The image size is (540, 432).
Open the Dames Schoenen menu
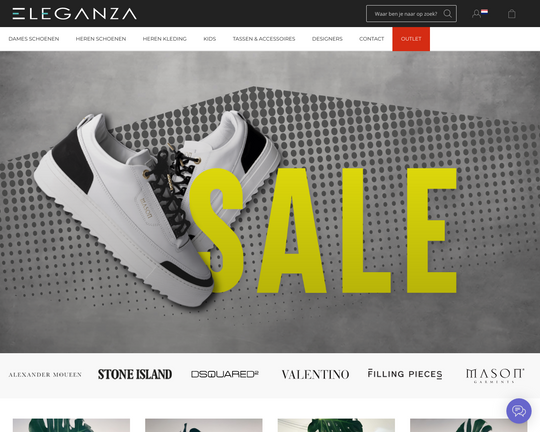point(34,39)
